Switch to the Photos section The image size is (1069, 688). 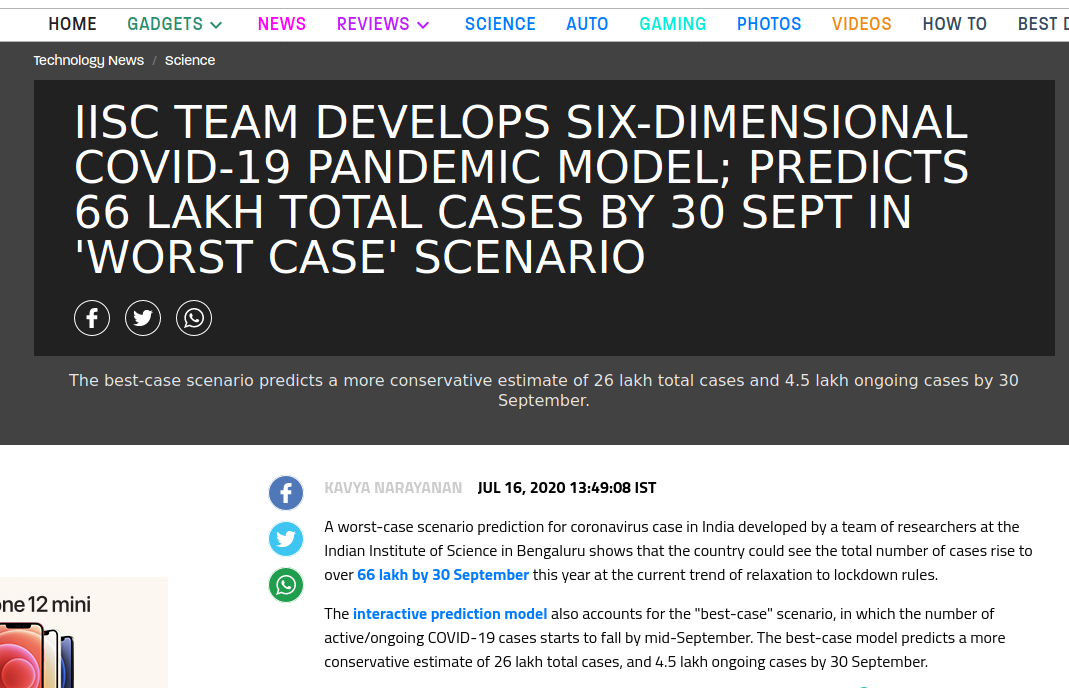click(769, 24)
